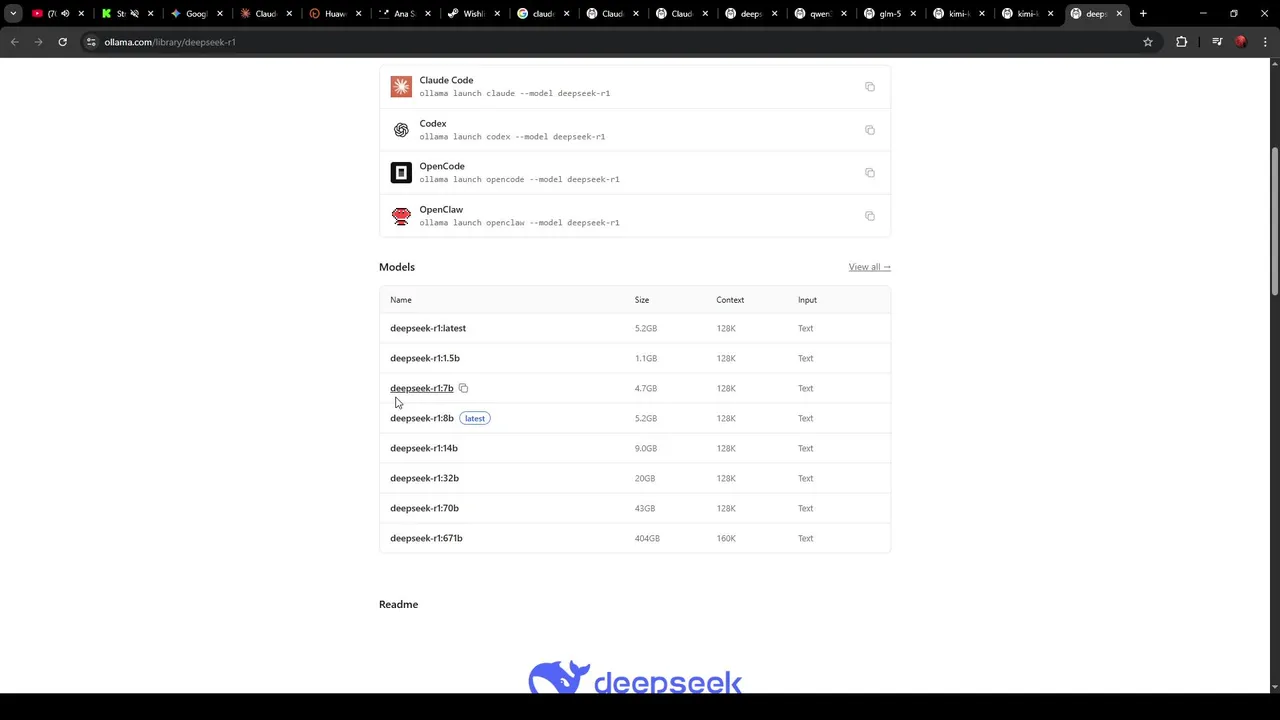Image resolution: width=1280 pixels, height=720 pixels.
Task: Open the deepseek-r1:8b model
Action: 422,418
